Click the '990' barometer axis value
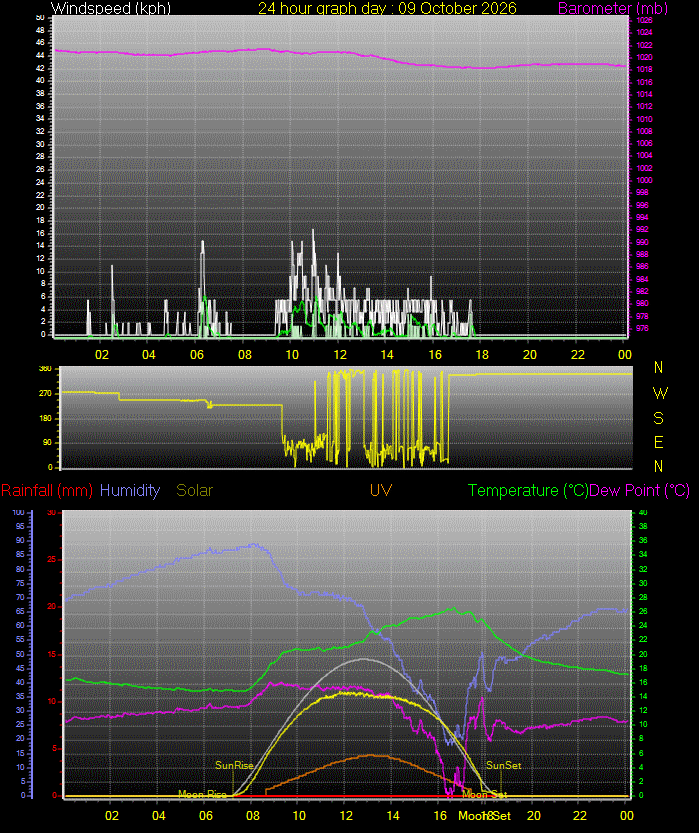Viewport: 699px width, 833px height. pyautogui.click(x=642, y=242)
